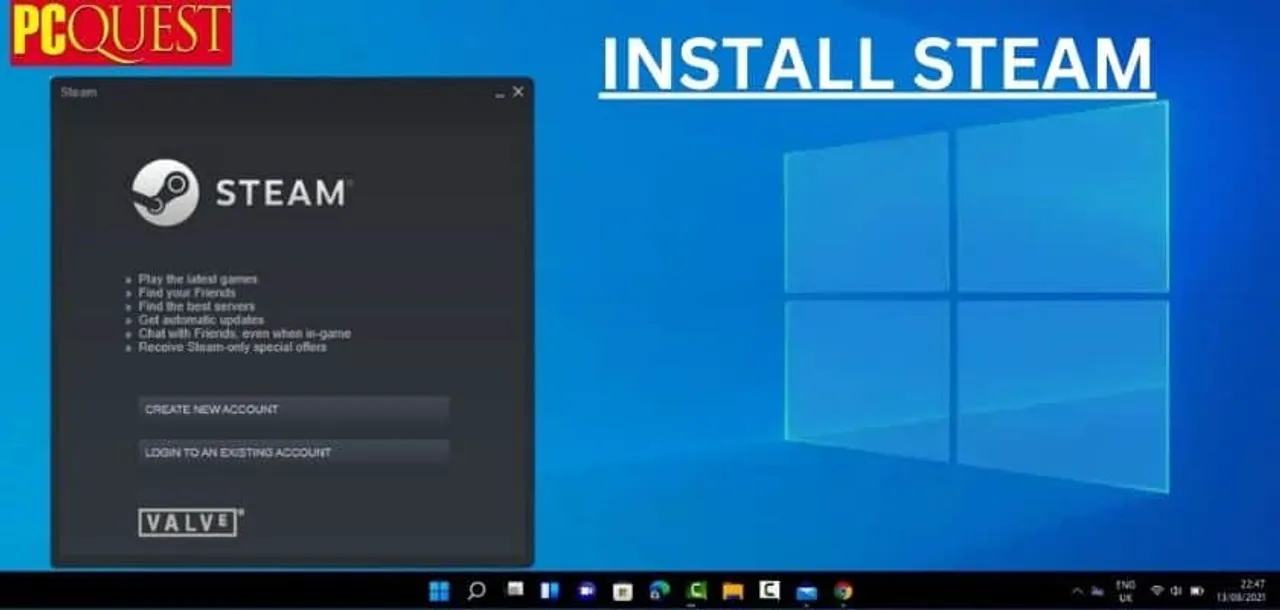
Task: Open the Teams Chat taskbar icon
Action: (x=586, y=590)
